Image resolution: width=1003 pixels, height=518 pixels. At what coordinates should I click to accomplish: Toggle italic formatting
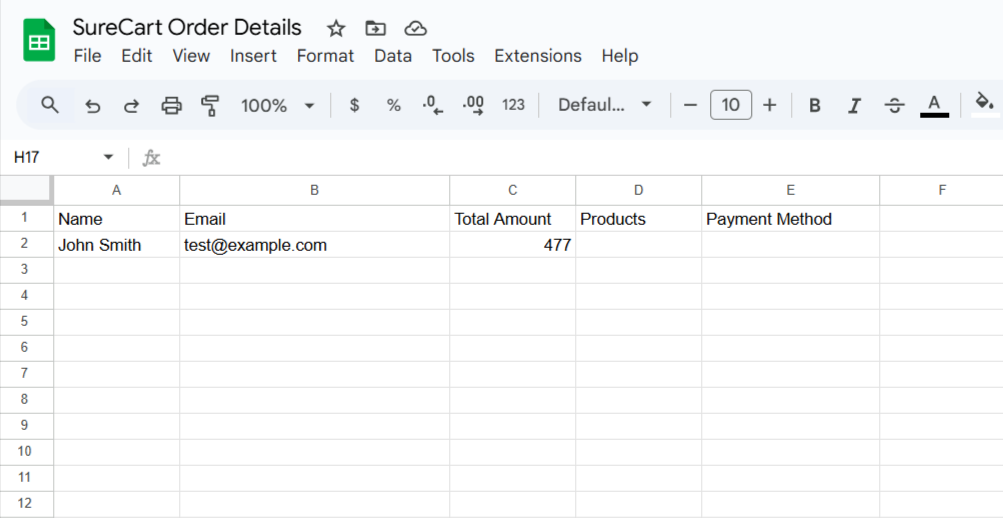(854, 105)
